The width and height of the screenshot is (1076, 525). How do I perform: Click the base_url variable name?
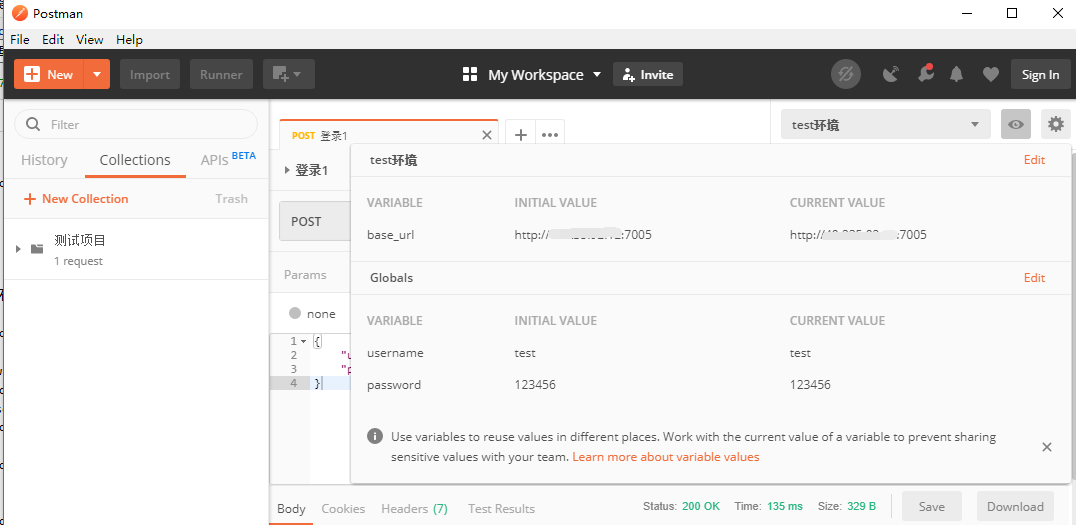click(390, 235)
